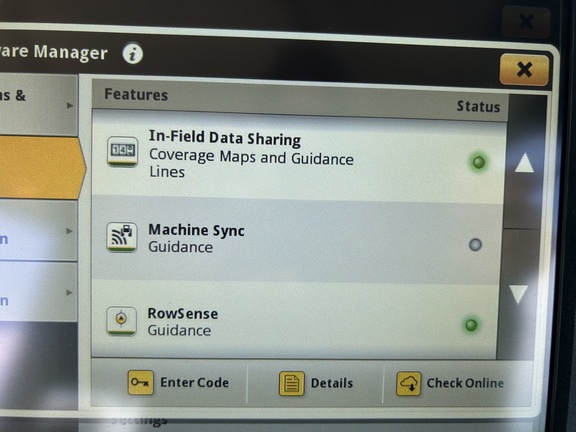
Task: Tap the scroll down arrow in features list
Action: pyautogui.click(x=519, y=294)
